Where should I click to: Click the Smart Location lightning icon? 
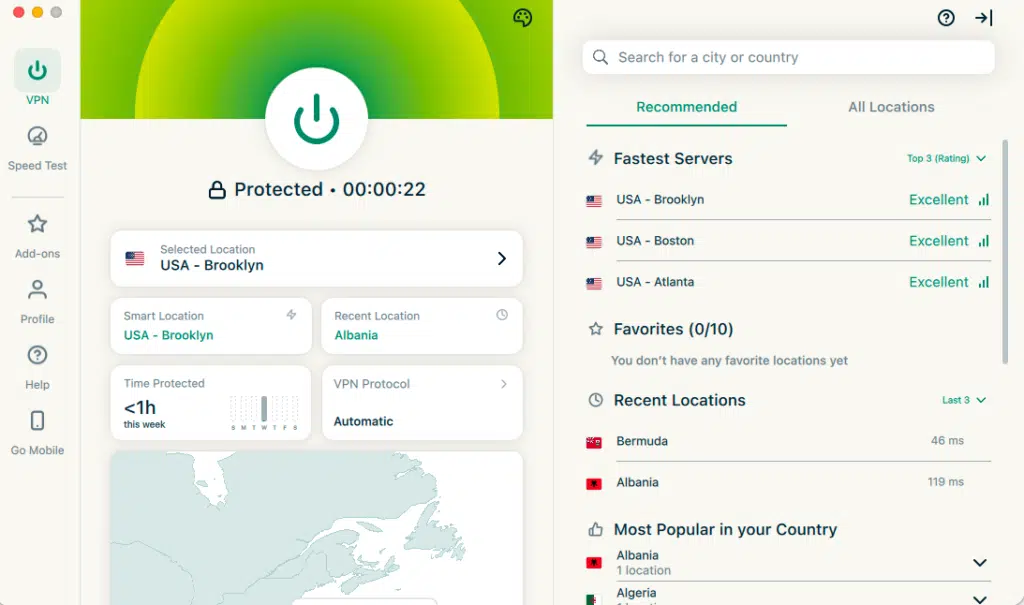click(291, 315)
